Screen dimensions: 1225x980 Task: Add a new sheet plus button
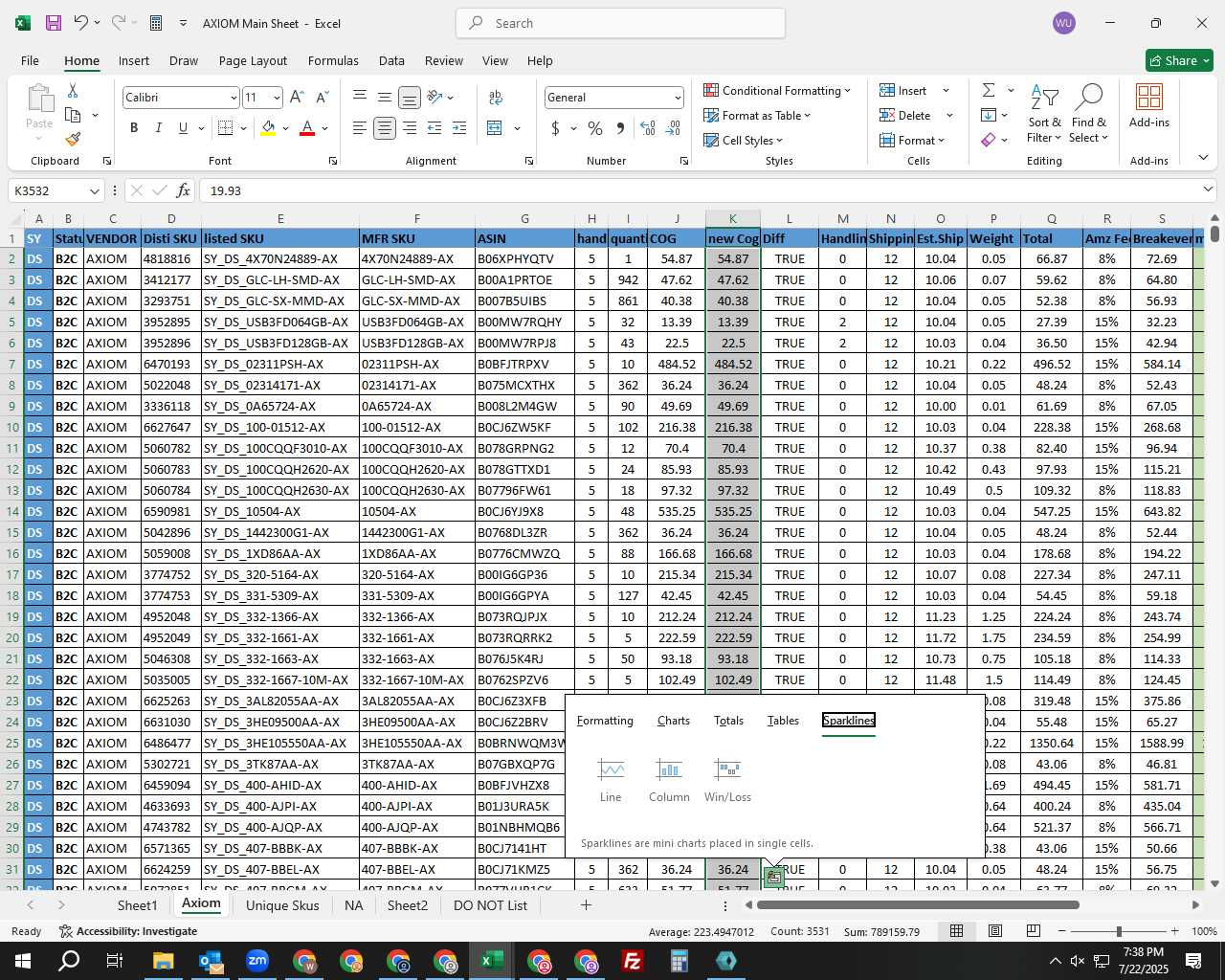click(x=586, y=905)
